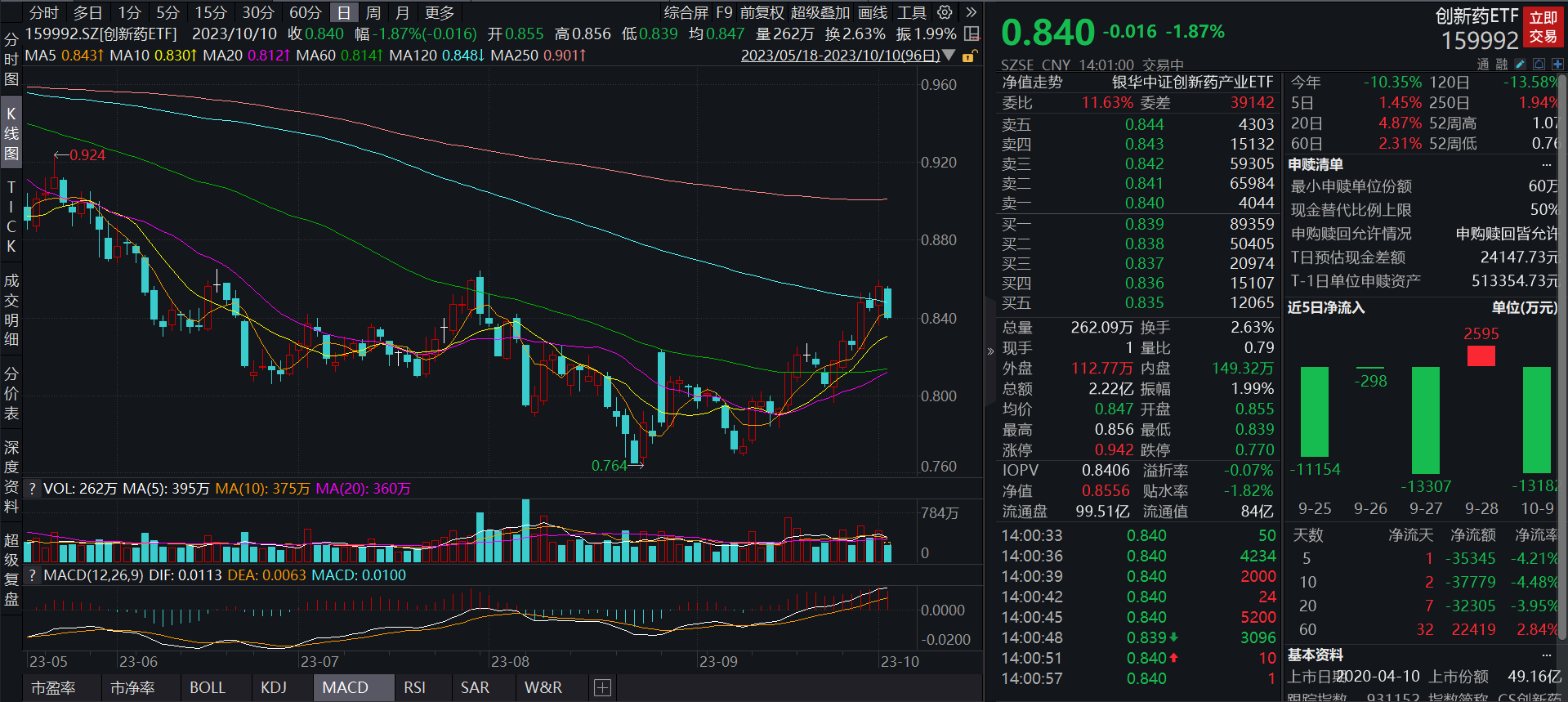Click the 净值走势 label
Image resolution: width=1568 pixels, height=702 pixels.
pyautogui.click(x=1033, y=83)
